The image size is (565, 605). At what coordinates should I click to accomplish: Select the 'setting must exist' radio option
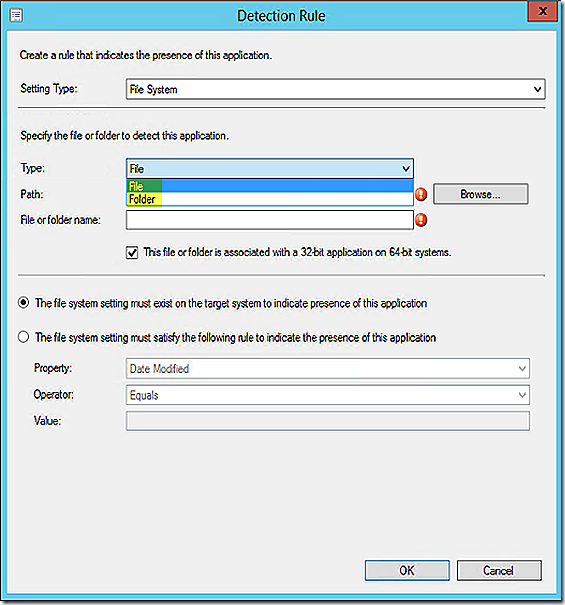24,303
